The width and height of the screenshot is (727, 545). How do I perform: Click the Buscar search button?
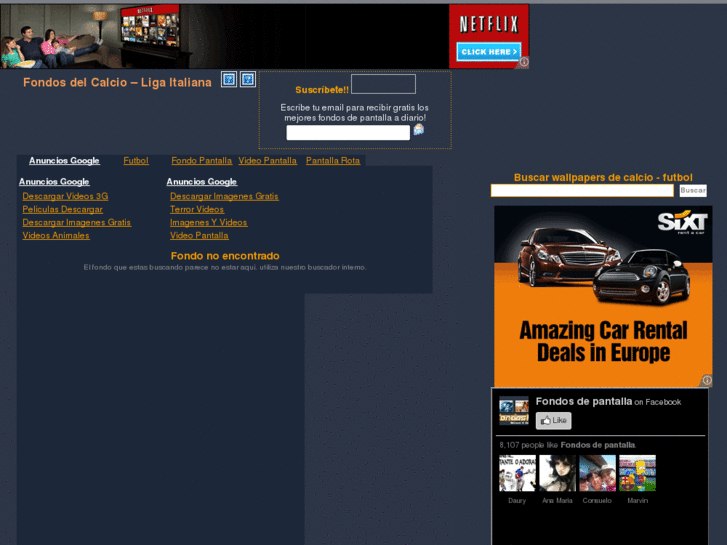pyautogui.click(x=693, y=190)
